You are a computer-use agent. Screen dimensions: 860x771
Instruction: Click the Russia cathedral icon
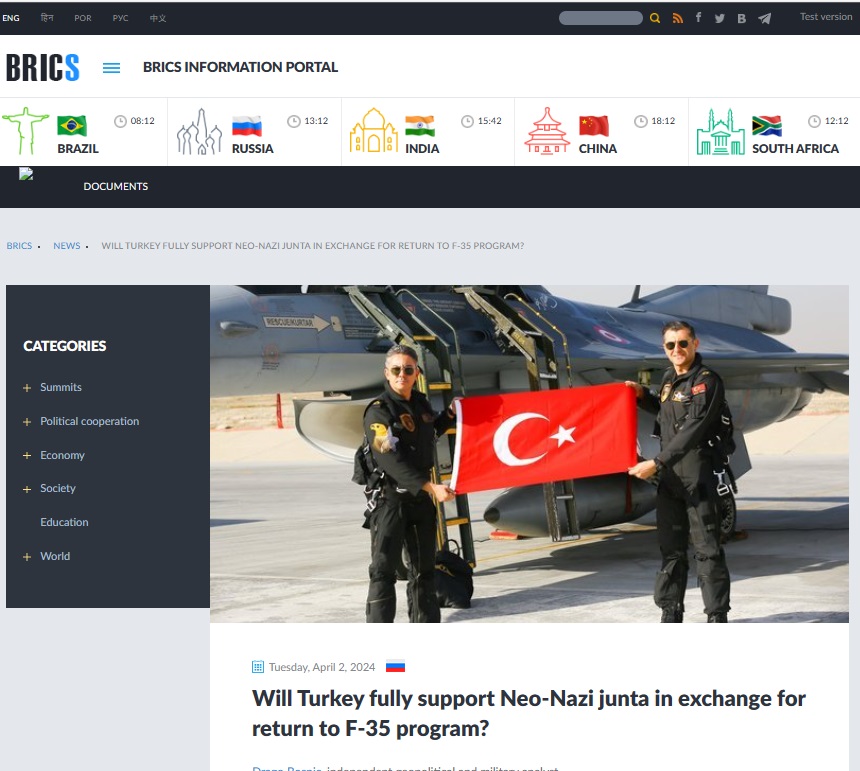[199, 132]
